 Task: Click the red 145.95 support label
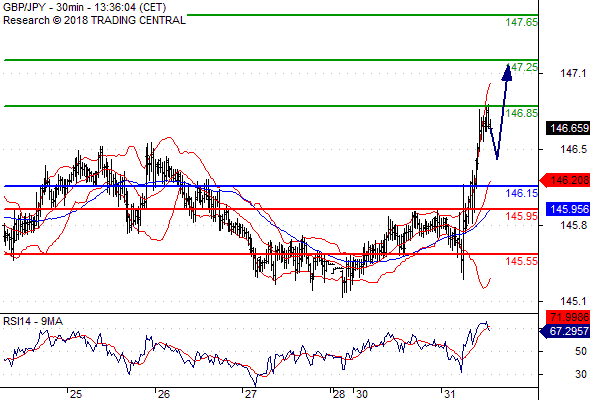coord(522,216)
